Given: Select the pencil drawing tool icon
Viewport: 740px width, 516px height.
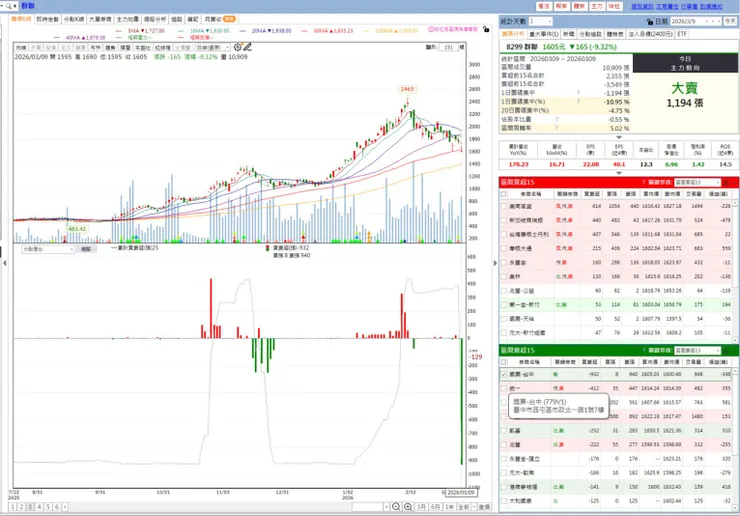Looking at the screenshot, I should coord(247,47).
